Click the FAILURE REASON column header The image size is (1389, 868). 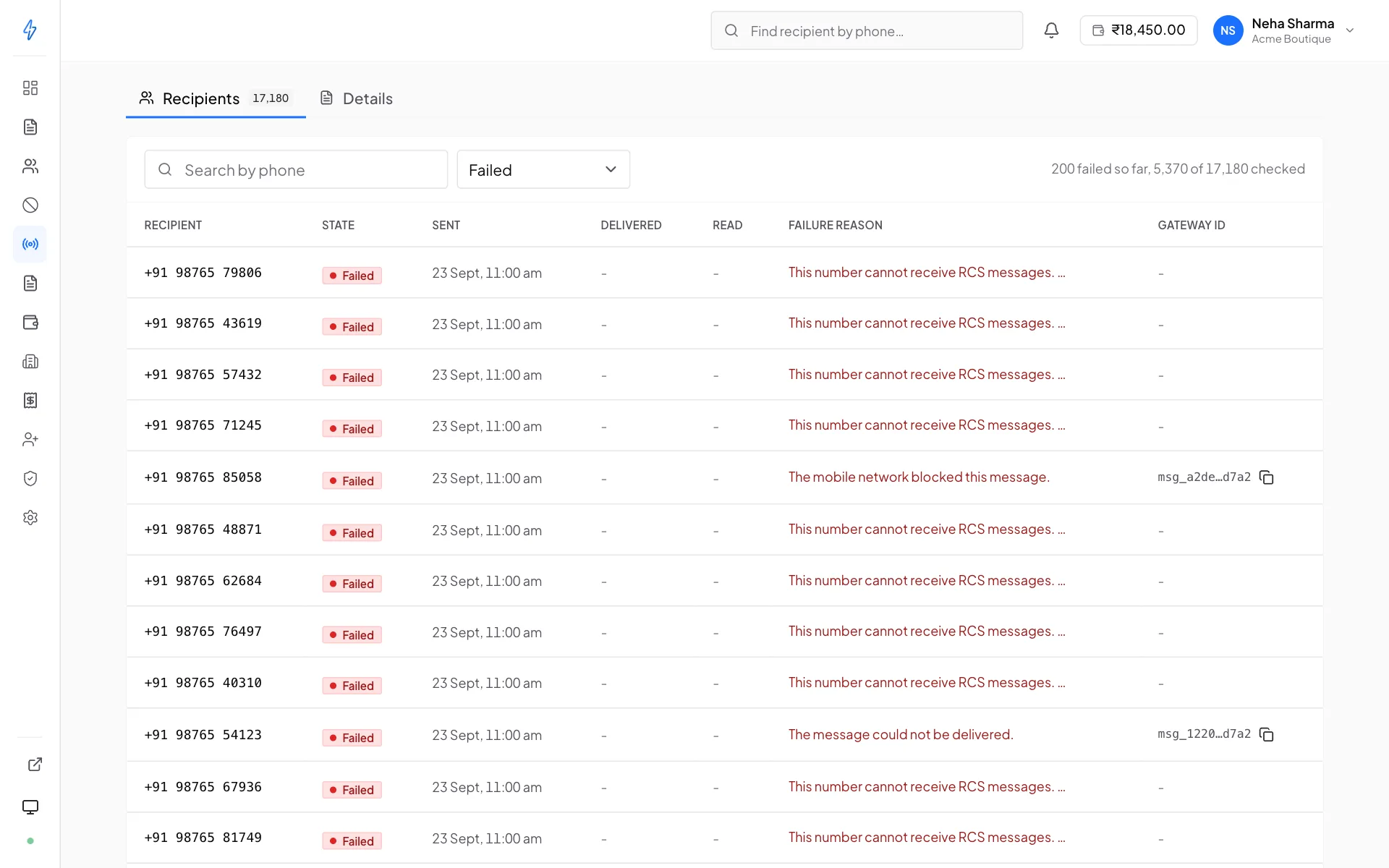coord(835,225)
